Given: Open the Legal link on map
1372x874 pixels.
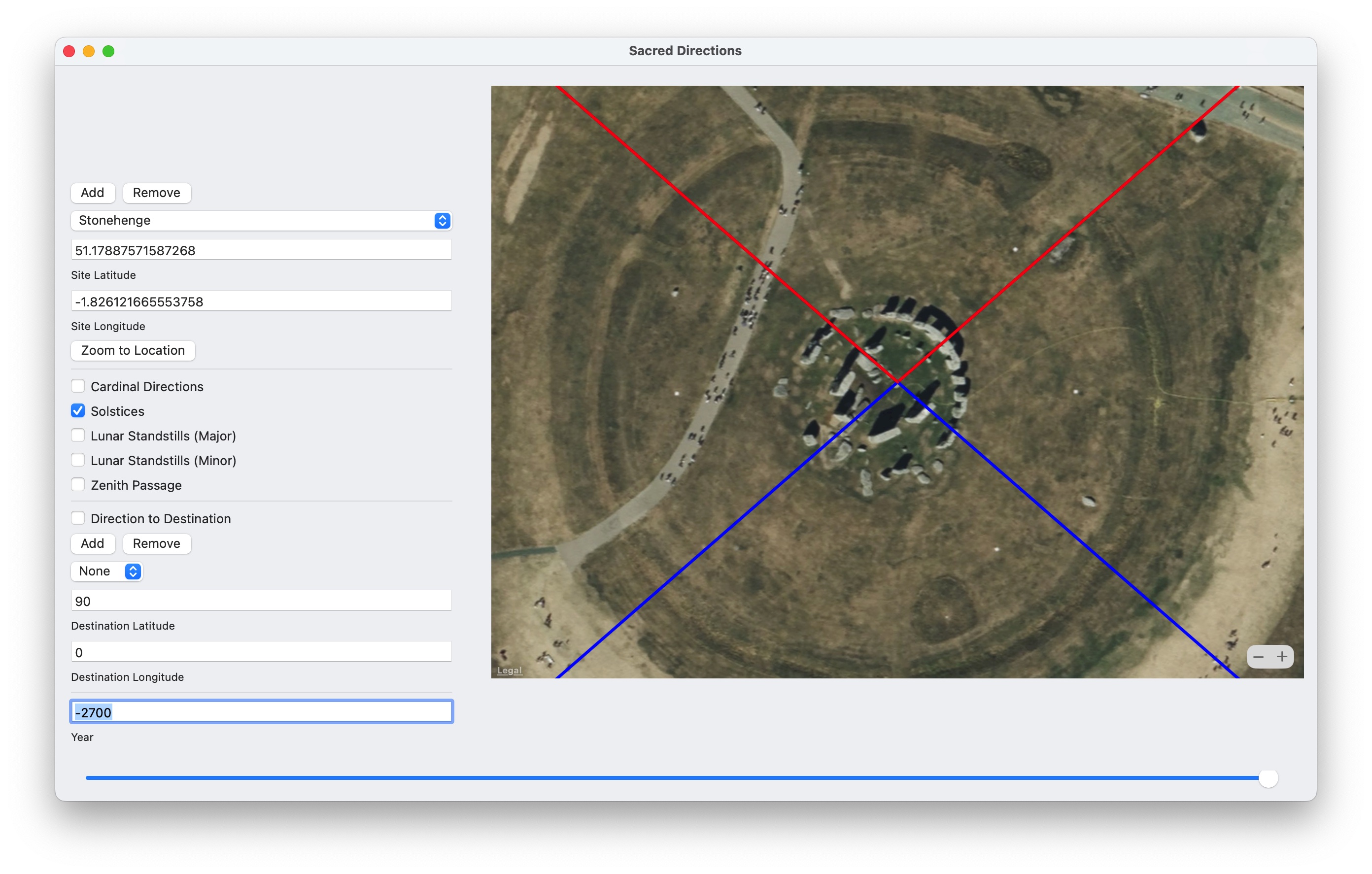Looking at the screenshot, I should pos(509,671).
